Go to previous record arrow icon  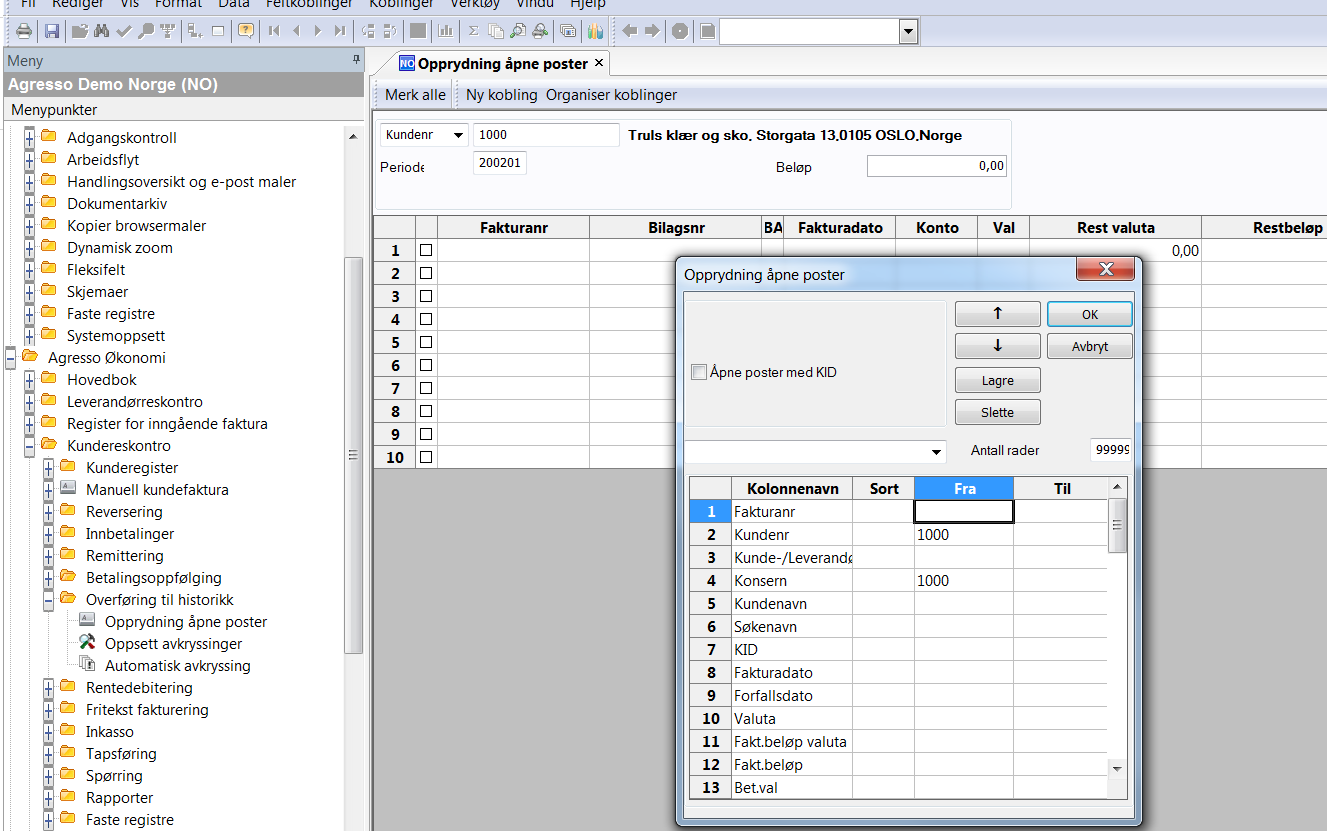296,31
